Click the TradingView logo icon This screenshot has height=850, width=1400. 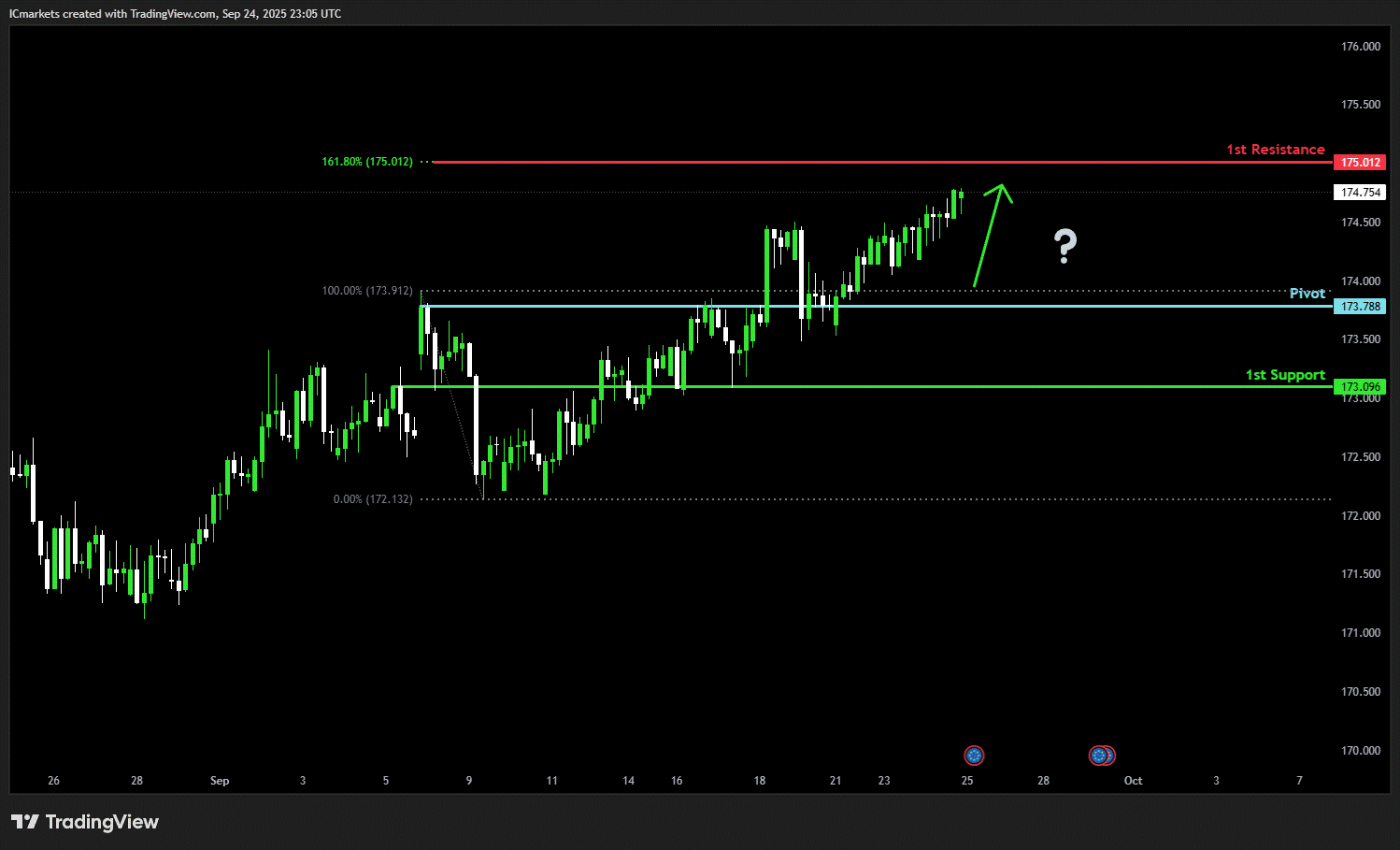click(25, 822)
